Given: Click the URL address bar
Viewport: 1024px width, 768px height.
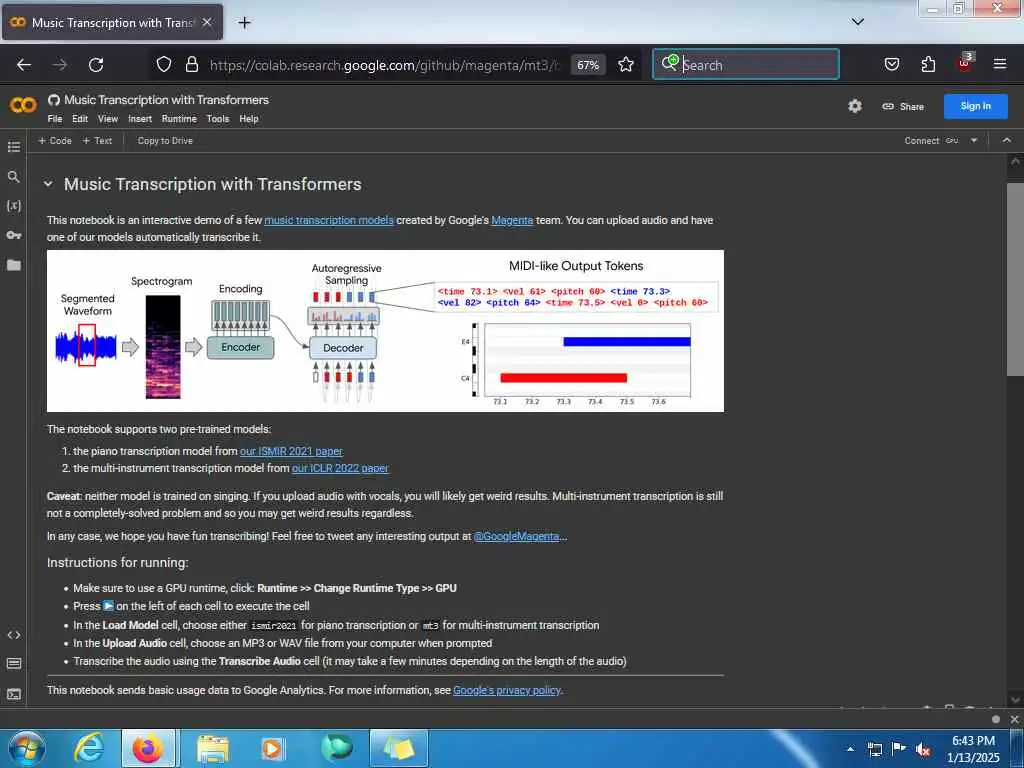Looking at the screenshot, I should click(384, 65).
